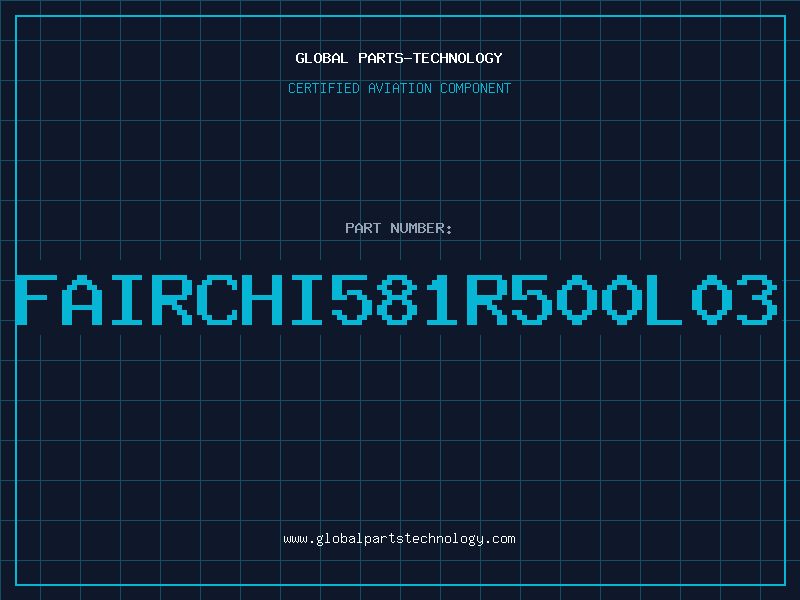Click the word TECHNOLOGY in the heading
The height and width of the screenshot is (600, 800).
tap(458, 58)
